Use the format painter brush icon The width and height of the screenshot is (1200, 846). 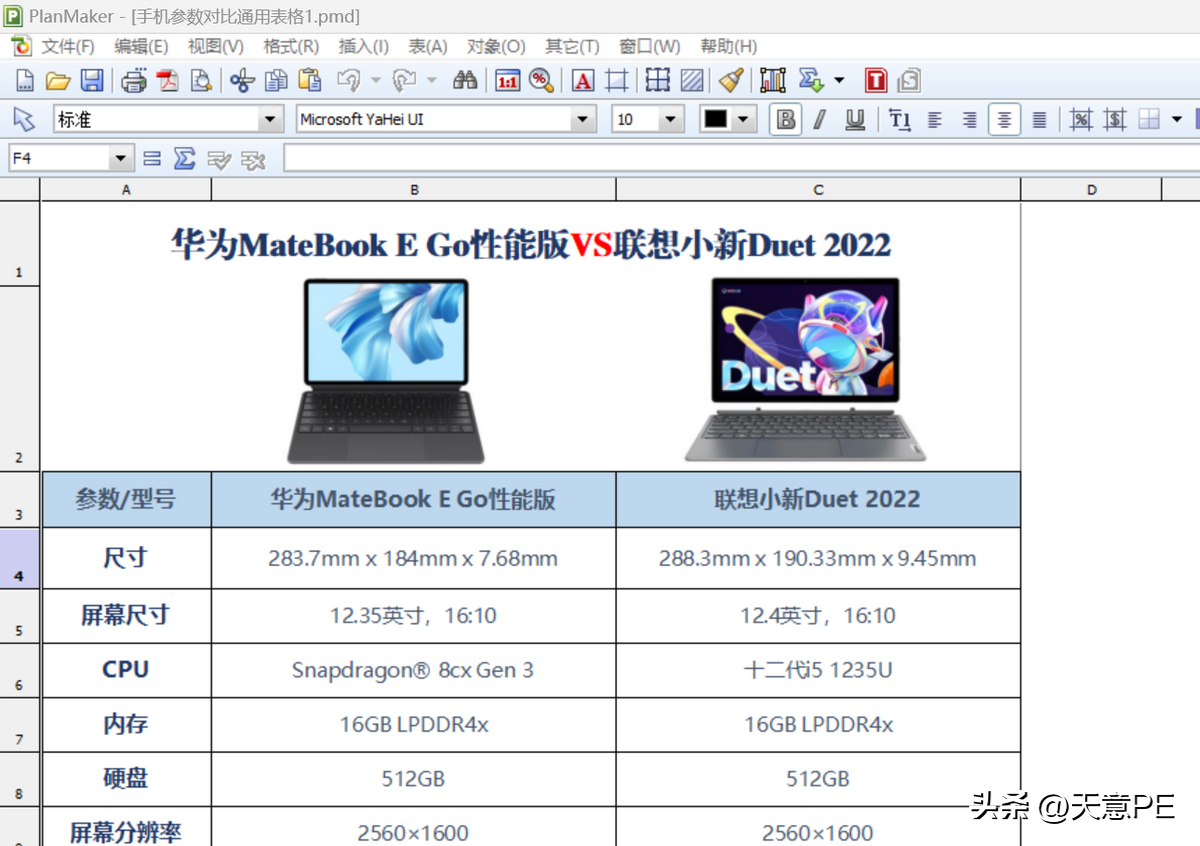click(731, 81)
